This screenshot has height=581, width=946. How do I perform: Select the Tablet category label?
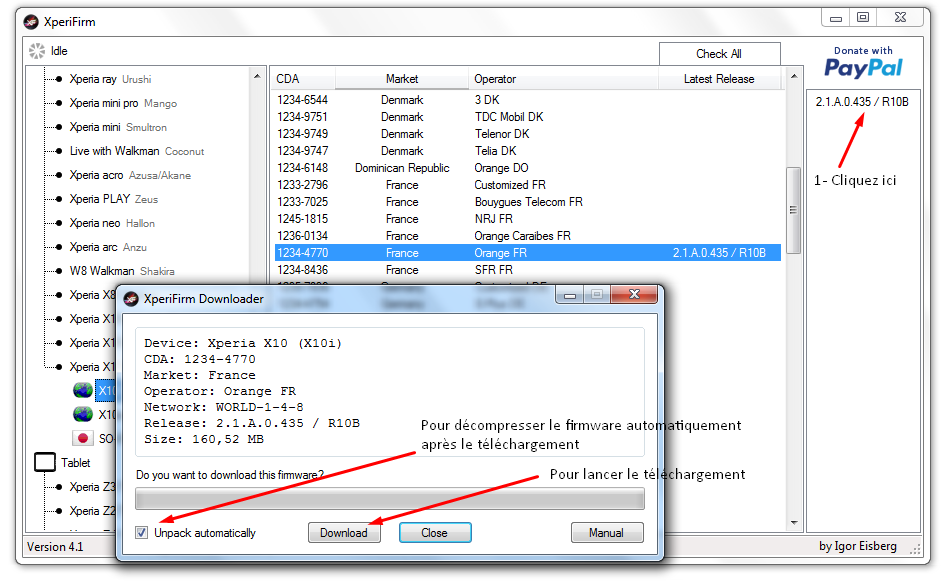[76, 463]
